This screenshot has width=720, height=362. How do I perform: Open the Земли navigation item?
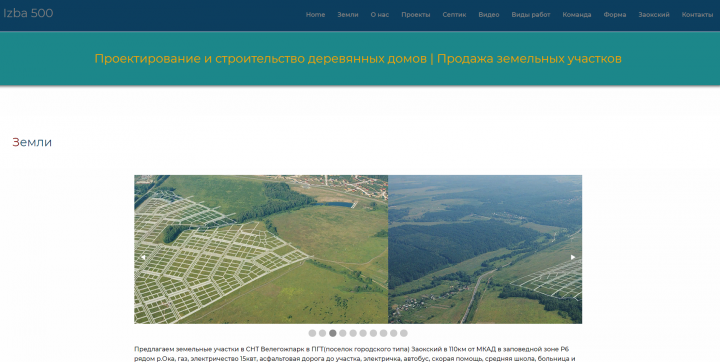pyautogui.click(x=348, y=15)
